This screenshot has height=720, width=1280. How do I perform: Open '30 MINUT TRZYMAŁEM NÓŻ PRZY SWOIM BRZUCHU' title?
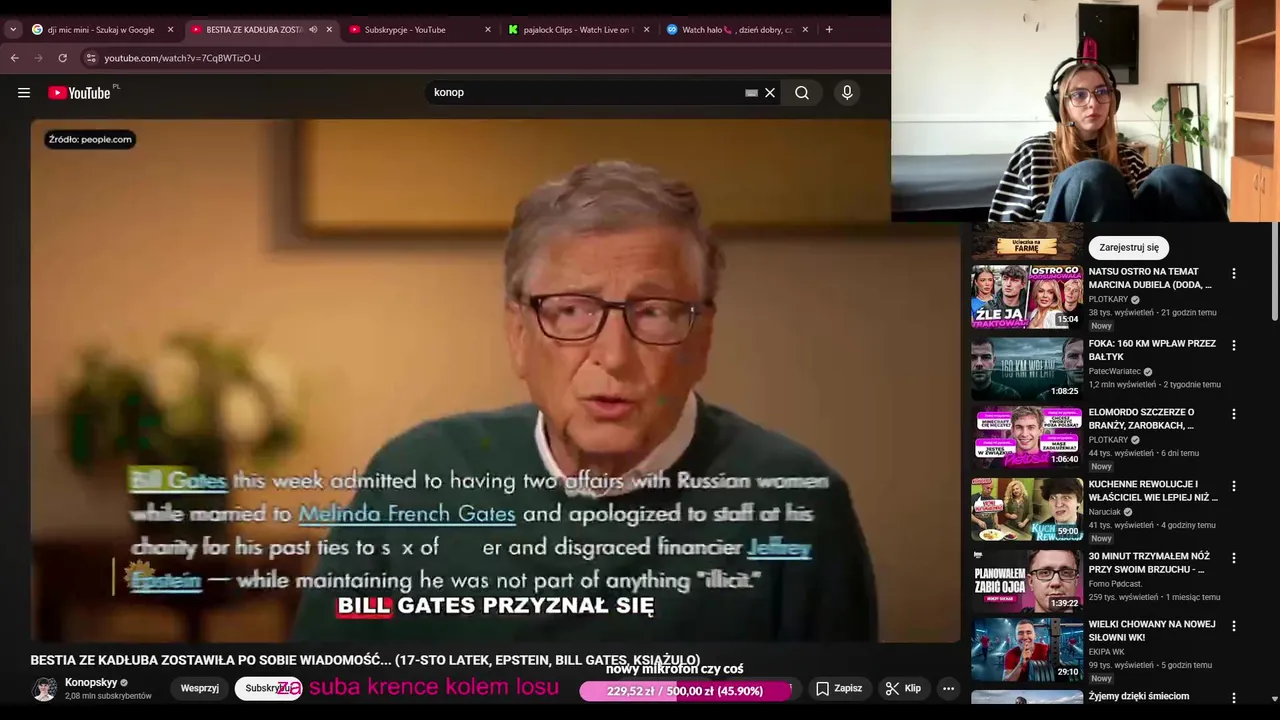pyautogui.click(x=1149, y=562)
